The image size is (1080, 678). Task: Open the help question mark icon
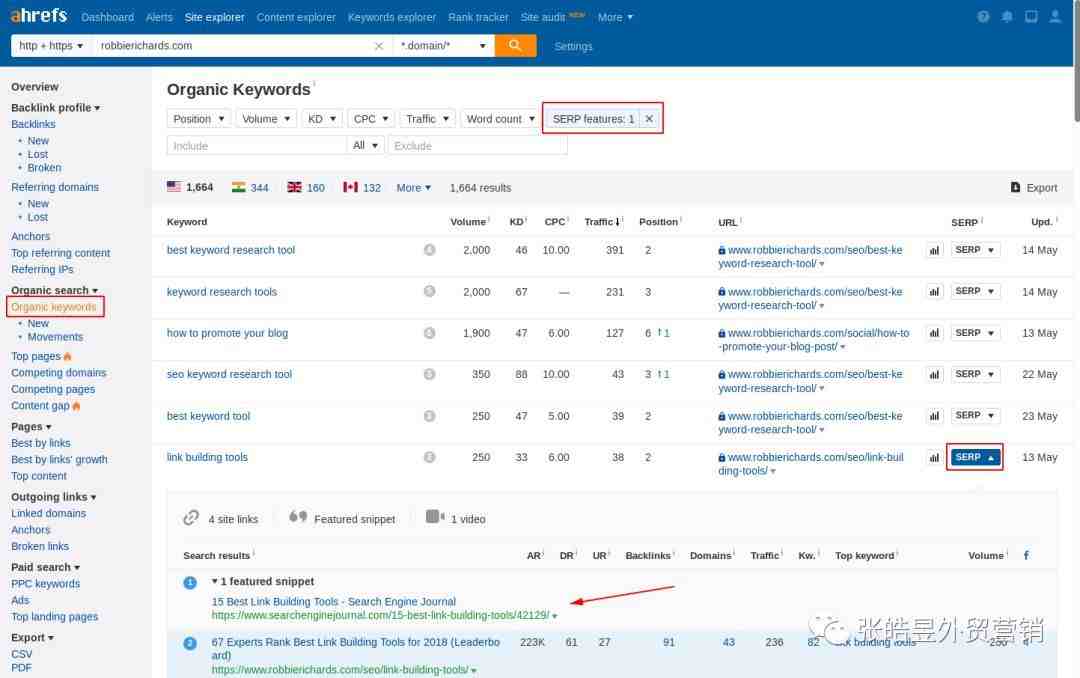coord(983,17)
